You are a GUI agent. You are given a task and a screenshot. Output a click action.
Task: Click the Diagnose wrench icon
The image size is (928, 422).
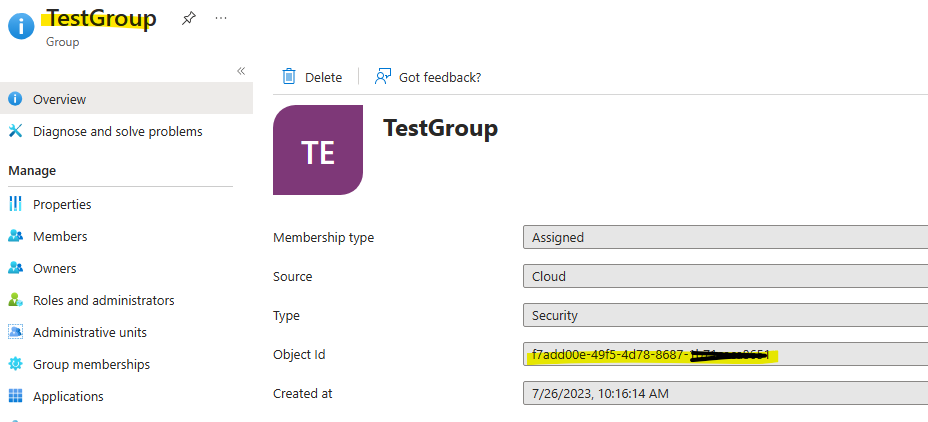[15, 131]
